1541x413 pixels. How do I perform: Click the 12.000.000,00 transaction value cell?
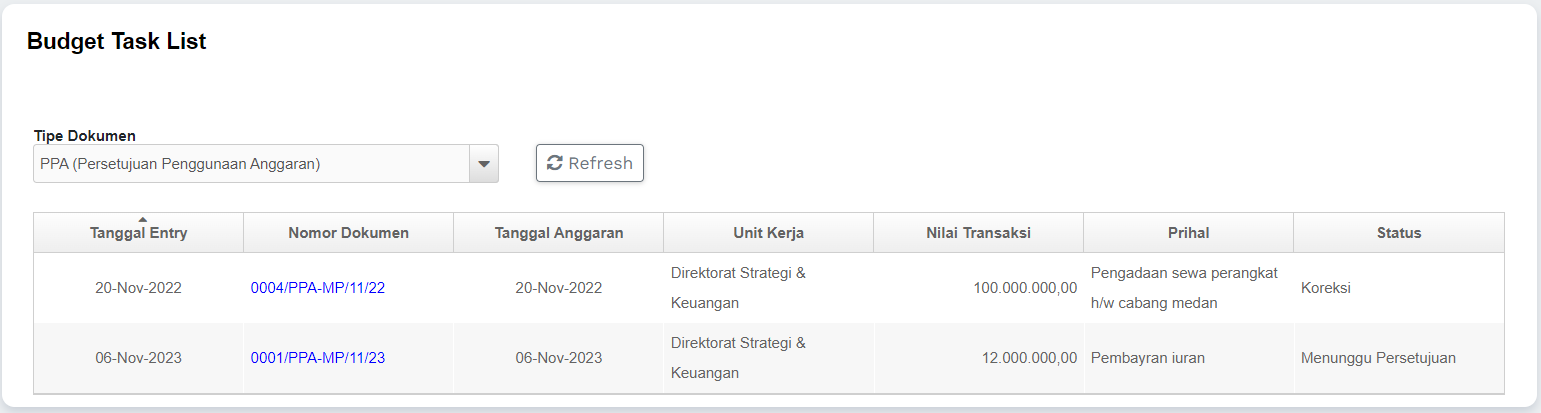1029,358
